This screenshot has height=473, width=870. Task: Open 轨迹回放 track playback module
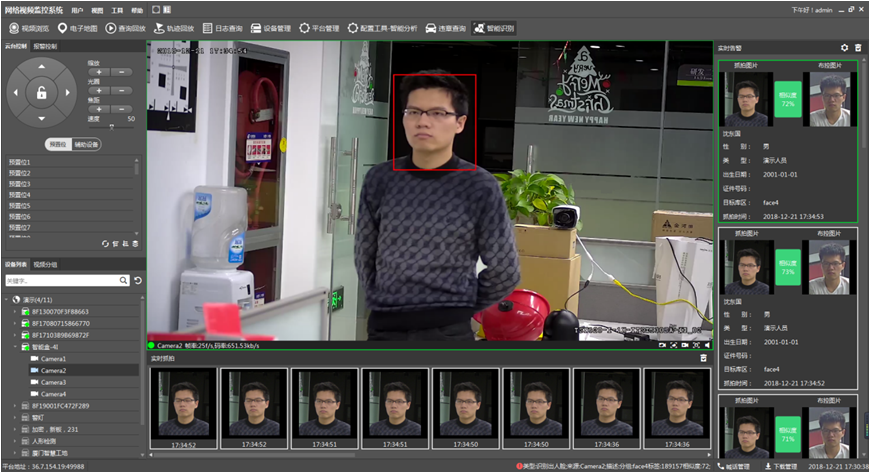174,28
